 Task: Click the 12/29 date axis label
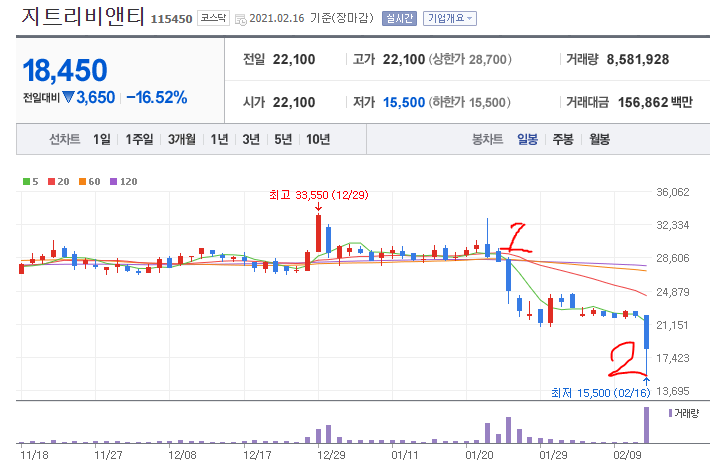[331, 455]
